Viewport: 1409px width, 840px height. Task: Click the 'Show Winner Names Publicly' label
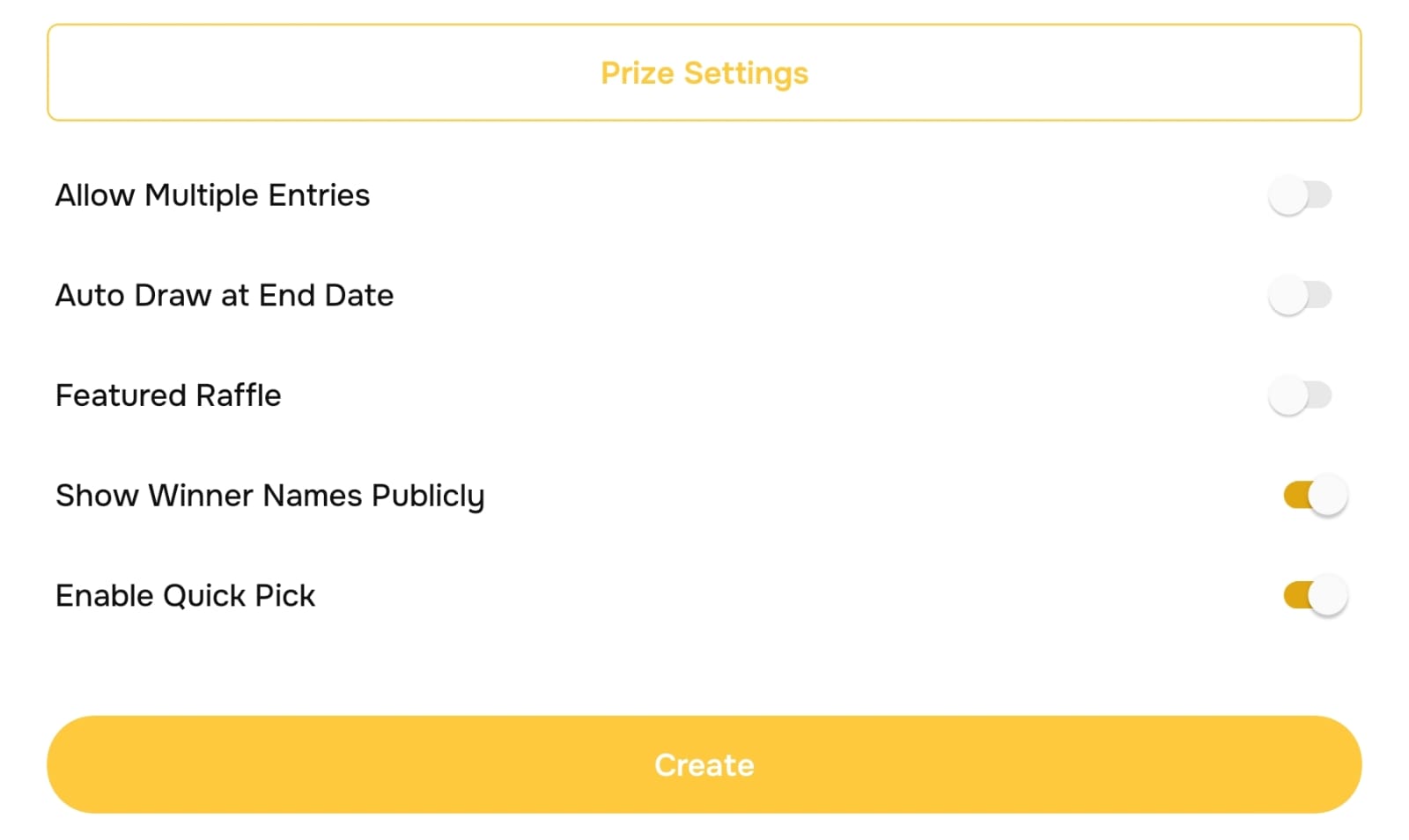coord(269,496)
